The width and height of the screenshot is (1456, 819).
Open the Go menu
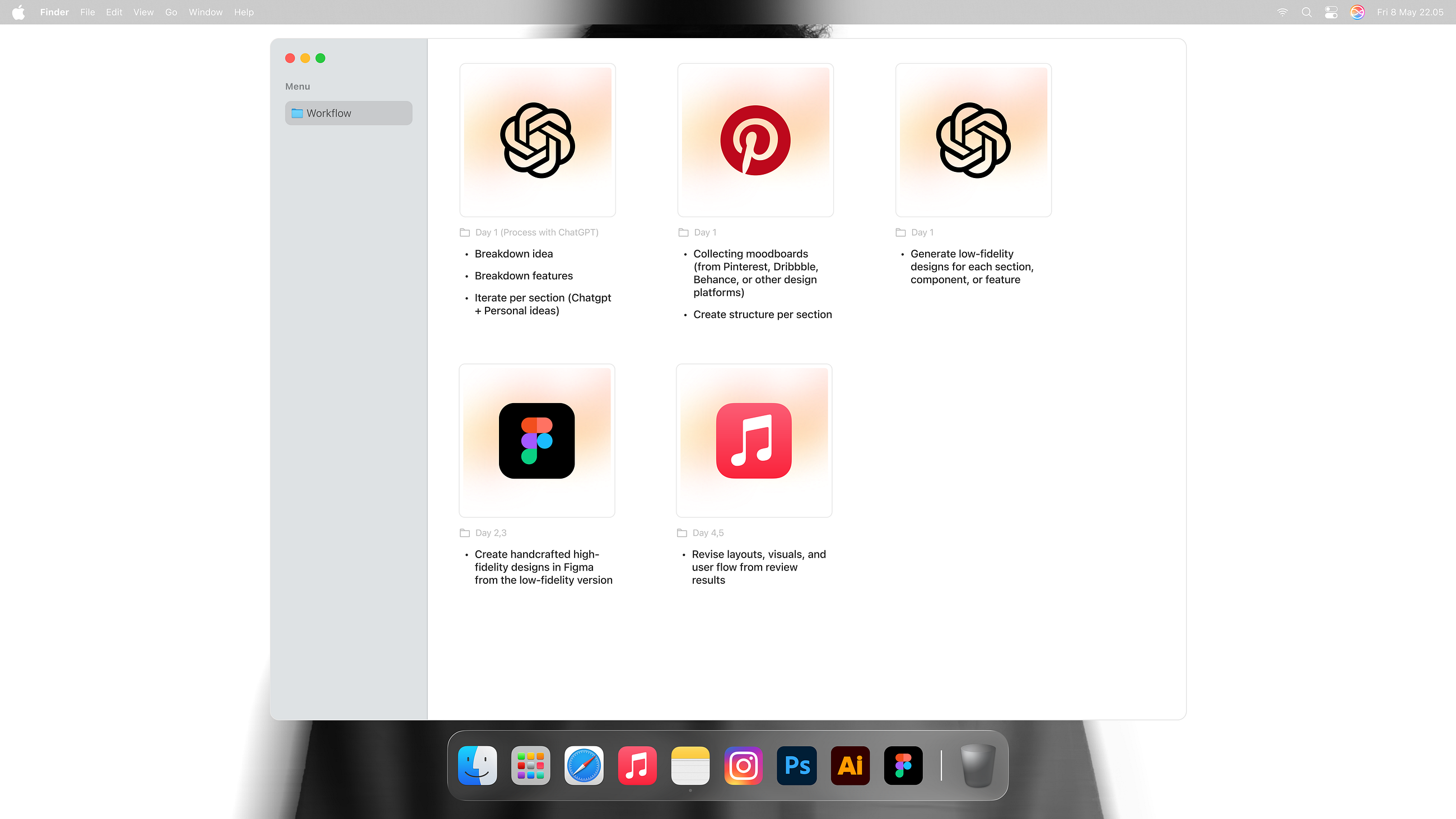171,12
